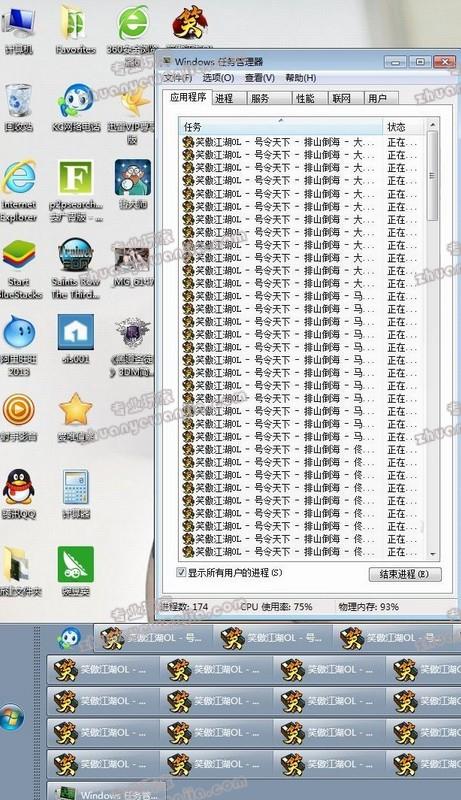This screenshot has height=800, width=461.
Task: Open the 帮助(H) menu in Task Manager
Action: pyautogui.click(x=301, y=78)
